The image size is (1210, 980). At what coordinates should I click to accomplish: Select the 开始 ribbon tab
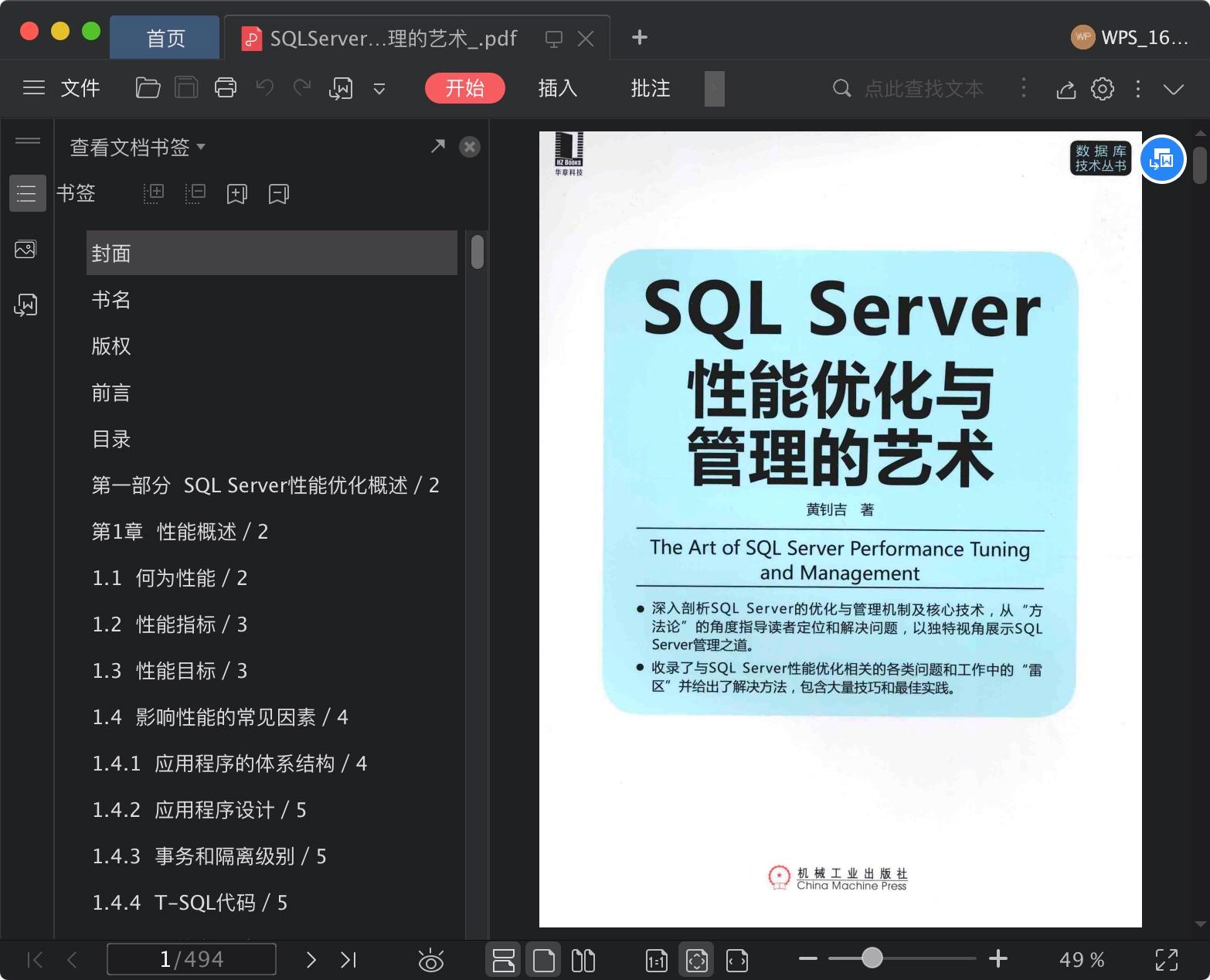[x=465, y=88]
